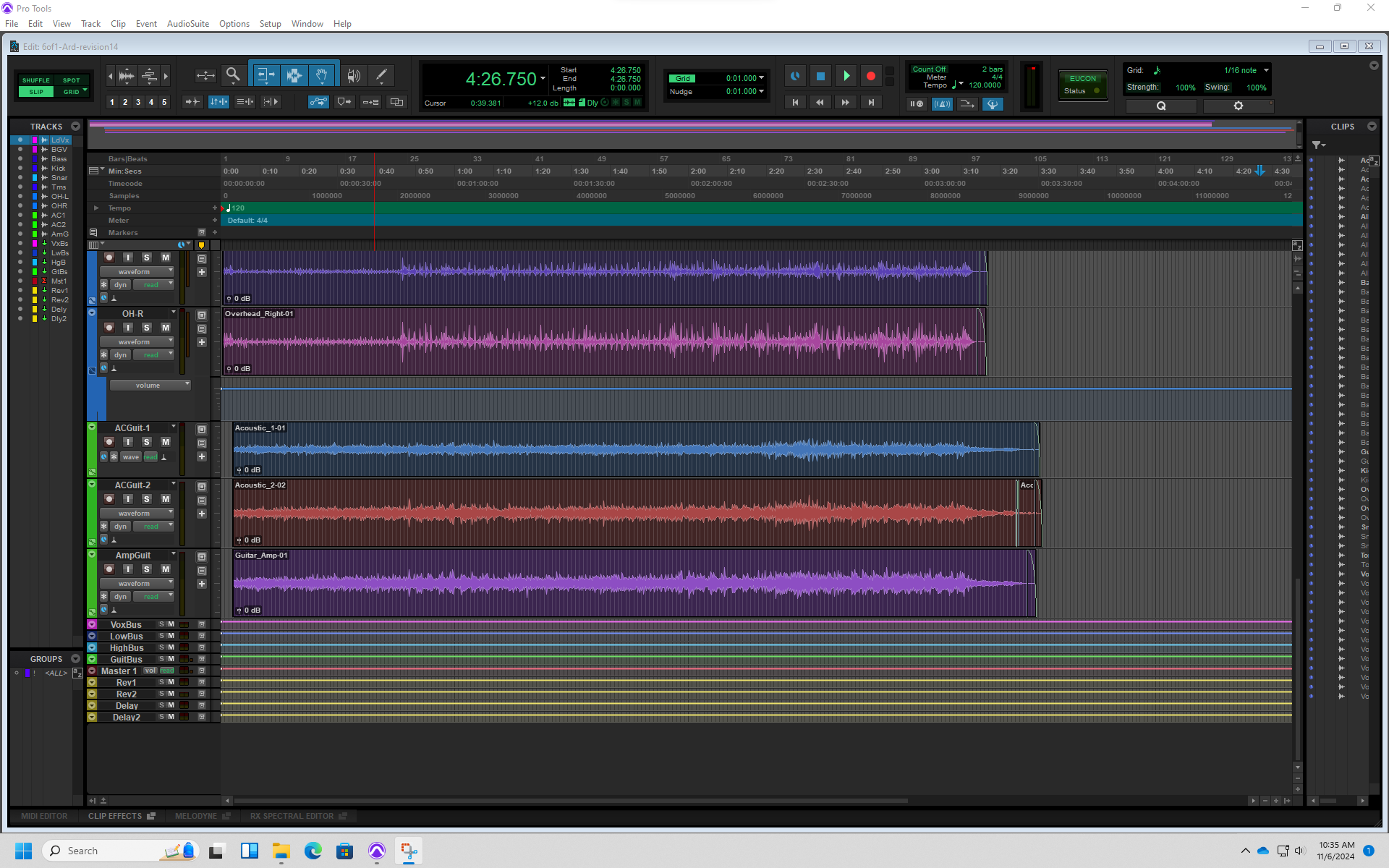1389x868 pixels.
Task: Select the Pencil tool
Action: coord(381,75)
